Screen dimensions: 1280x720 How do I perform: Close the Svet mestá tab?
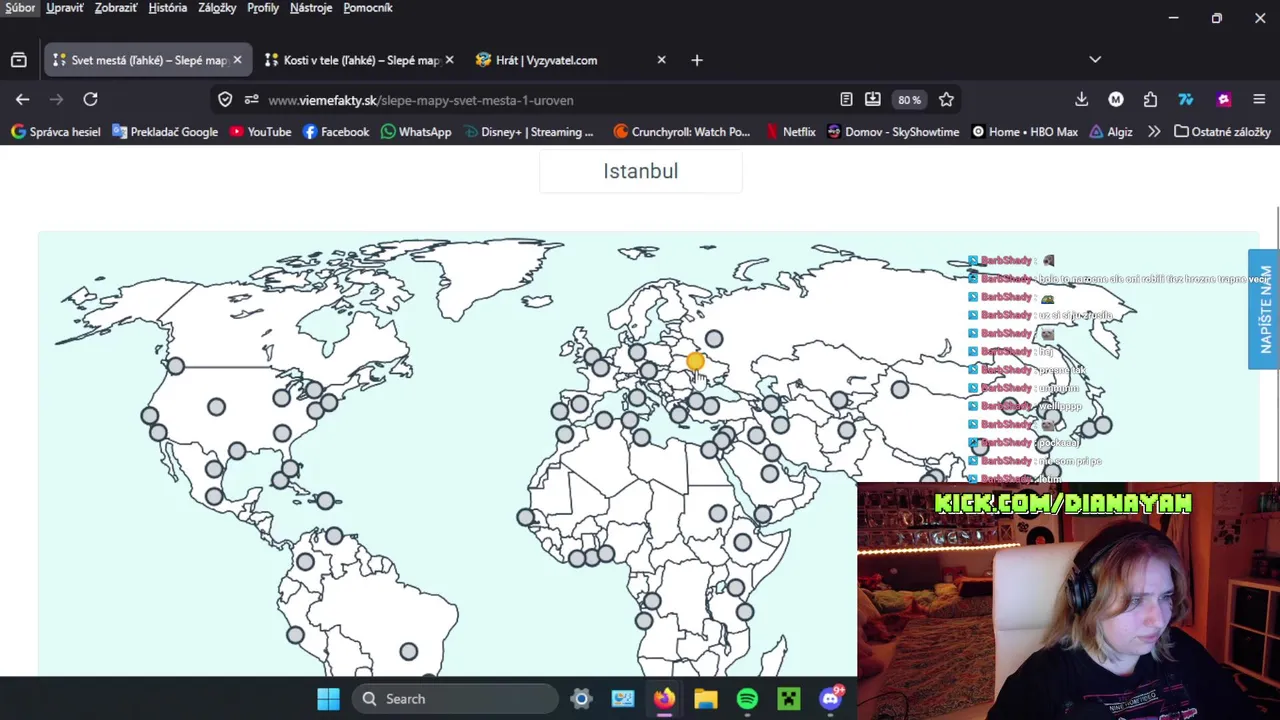(x=237, y=60)
